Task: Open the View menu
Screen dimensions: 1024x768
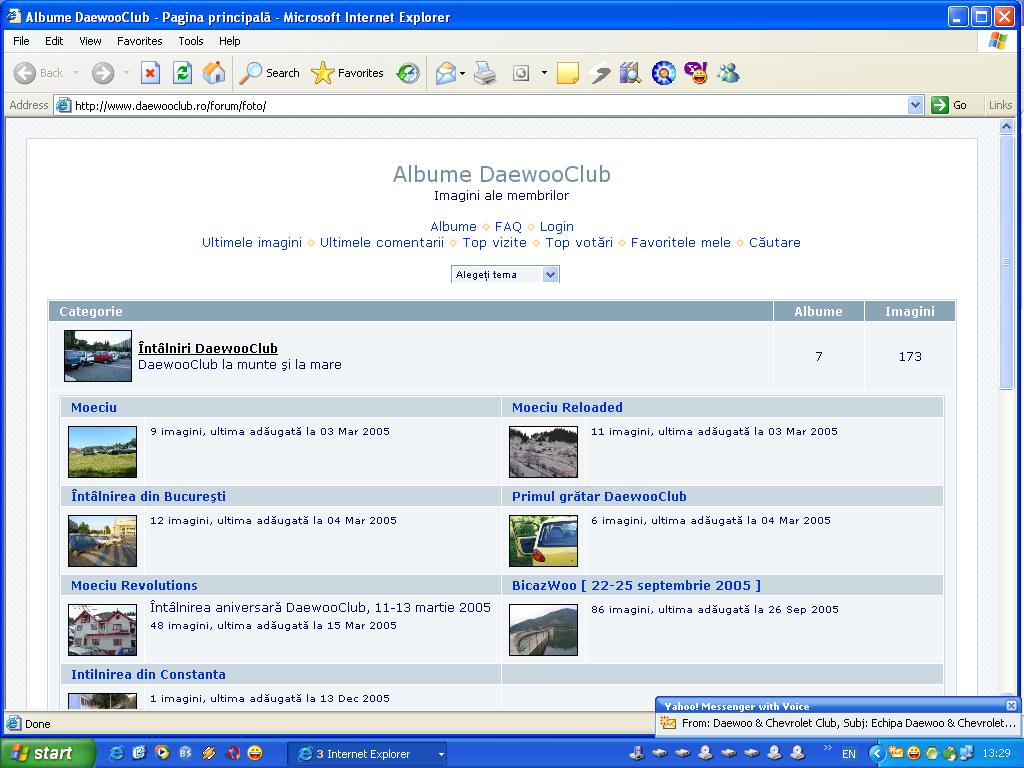Action: pyautogui.click(x=90, y=41)
